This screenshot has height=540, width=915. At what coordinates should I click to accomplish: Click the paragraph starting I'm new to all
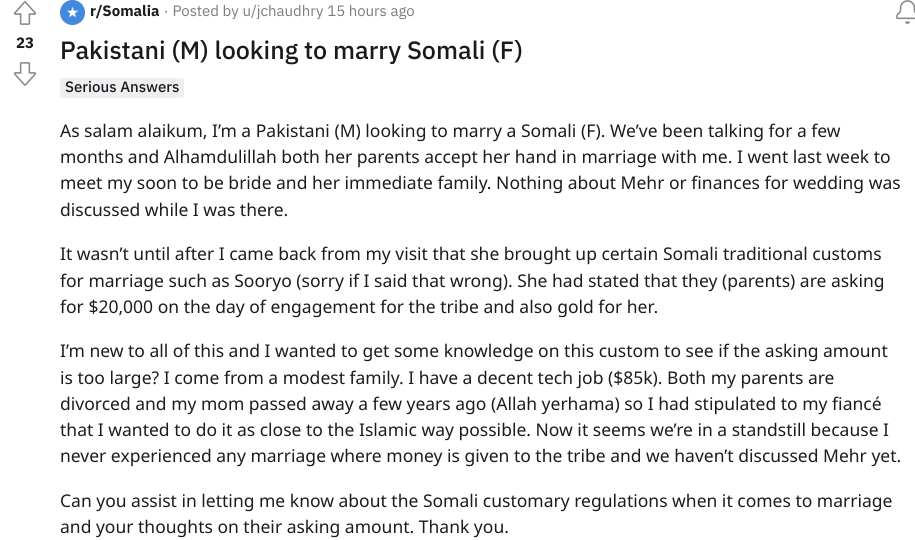pos(480,403)
